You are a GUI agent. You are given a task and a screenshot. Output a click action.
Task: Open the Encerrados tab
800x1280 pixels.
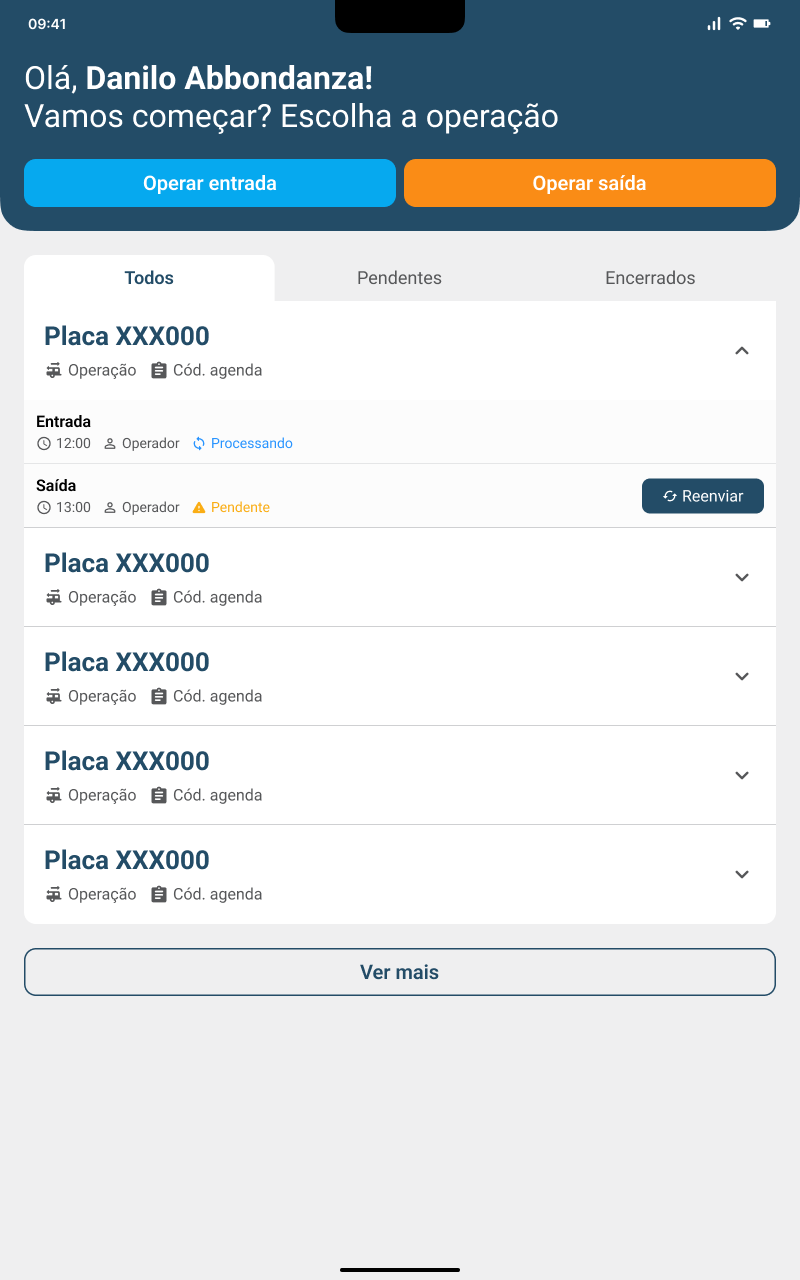(650, 278)
